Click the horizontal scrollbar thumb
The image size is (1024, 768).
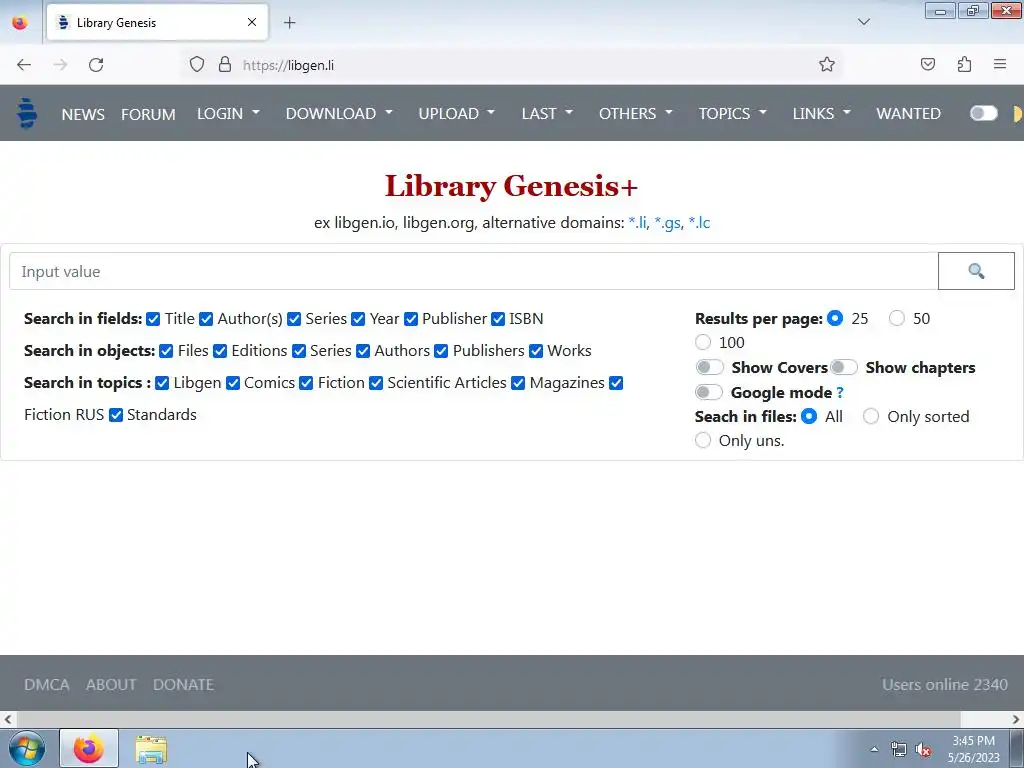488,720
